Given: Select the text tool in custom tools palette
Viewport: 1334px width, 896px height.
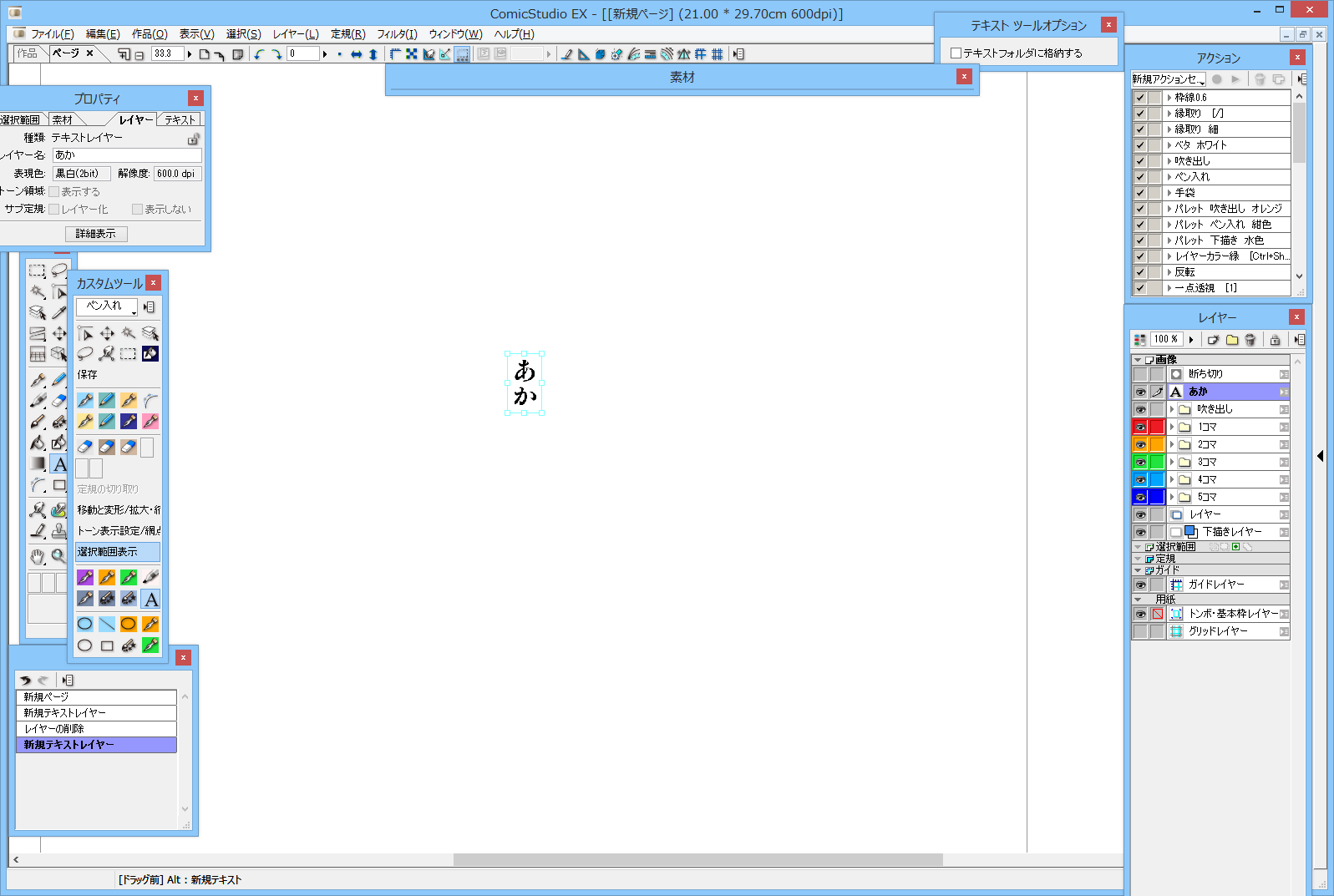Looking at the screenshot, I should tap(150, 599).
